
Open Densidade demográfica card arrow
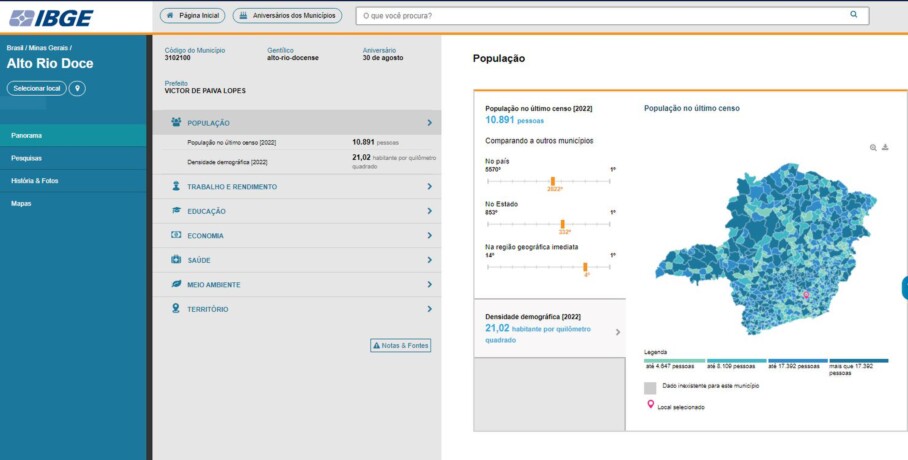(617, 332)
